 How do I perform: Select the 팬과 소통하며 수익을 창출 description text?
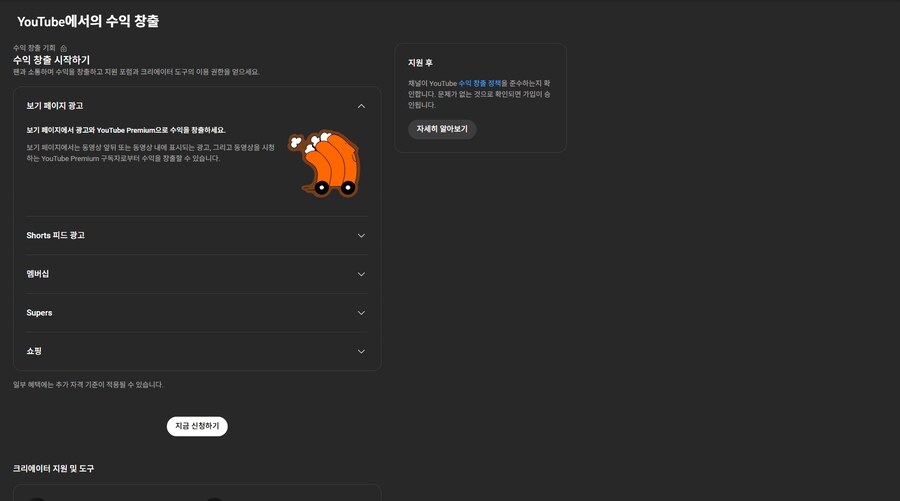tap(136, 72)
